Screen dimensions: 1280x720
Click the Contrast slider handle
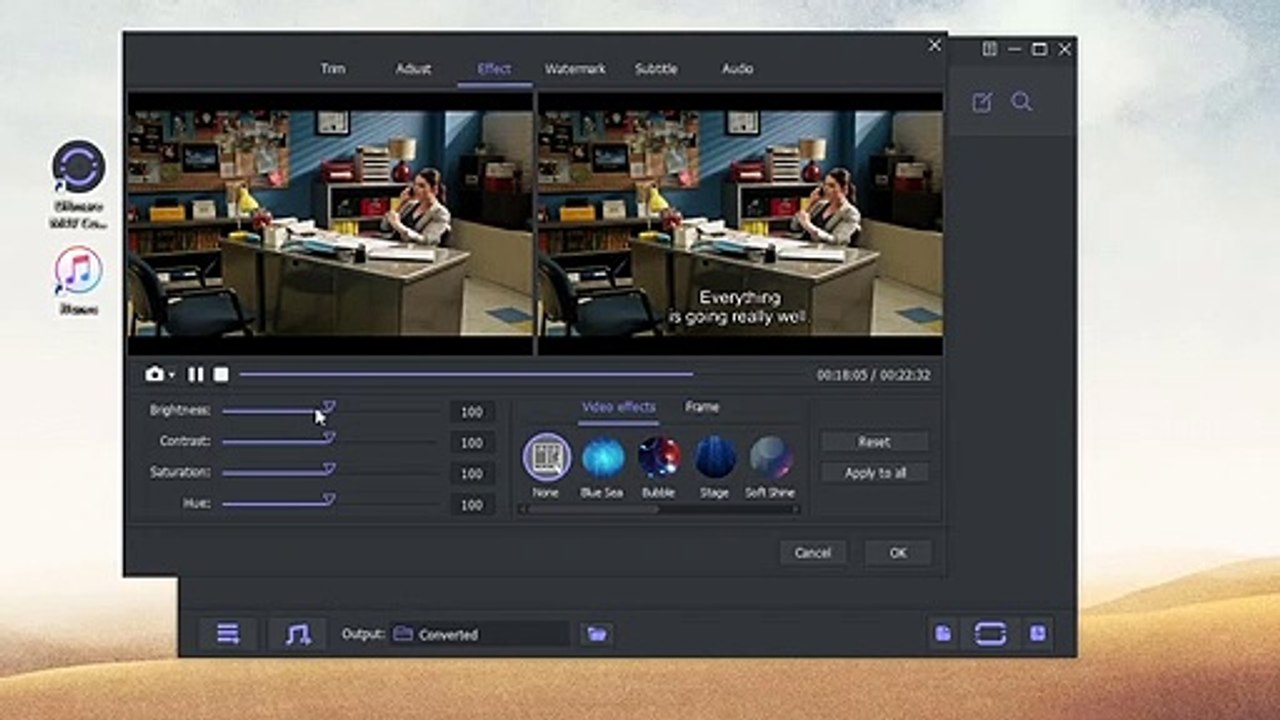tap(329, 438)
